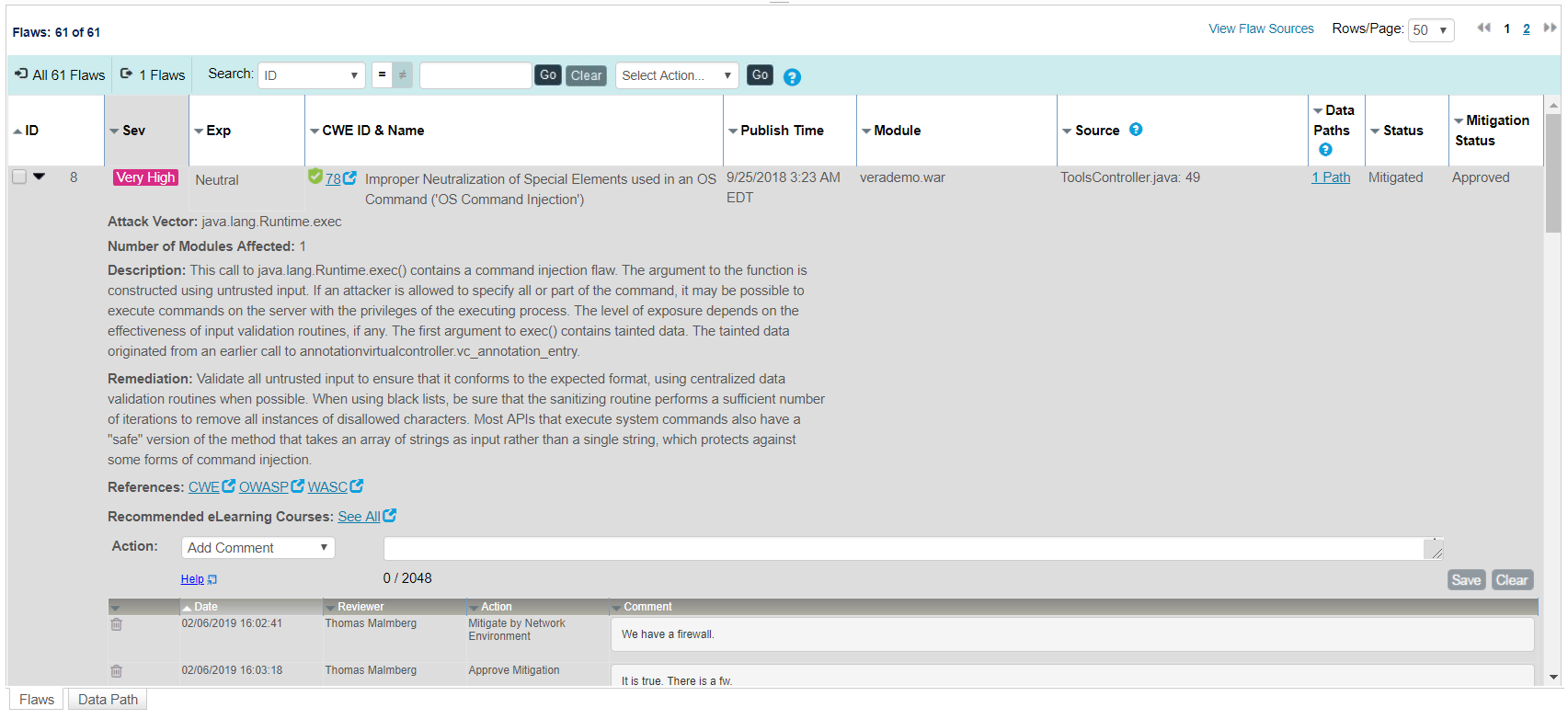The image size is (1568, 719).
Task: Delete comment dated 02/06/2019 16:02:41
Action: 117,624
